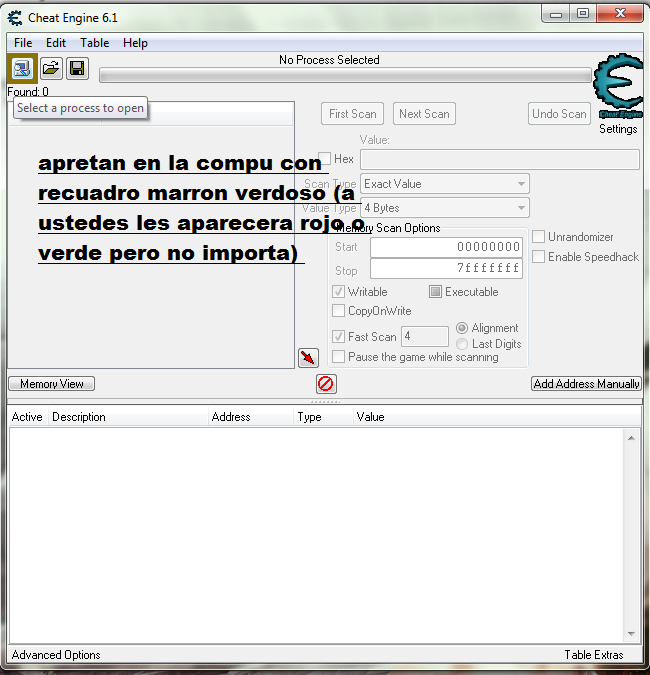
Task: Toggle the Fast Scan checkbox
Action: 338,336
